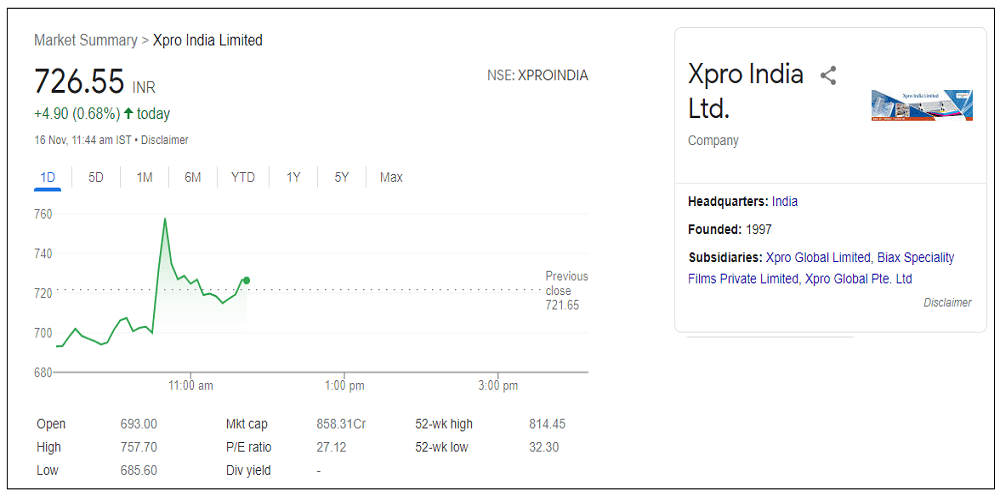1000x500 pixels.
Task: Select the YTD chart tab
Action: tap(243, 177)
